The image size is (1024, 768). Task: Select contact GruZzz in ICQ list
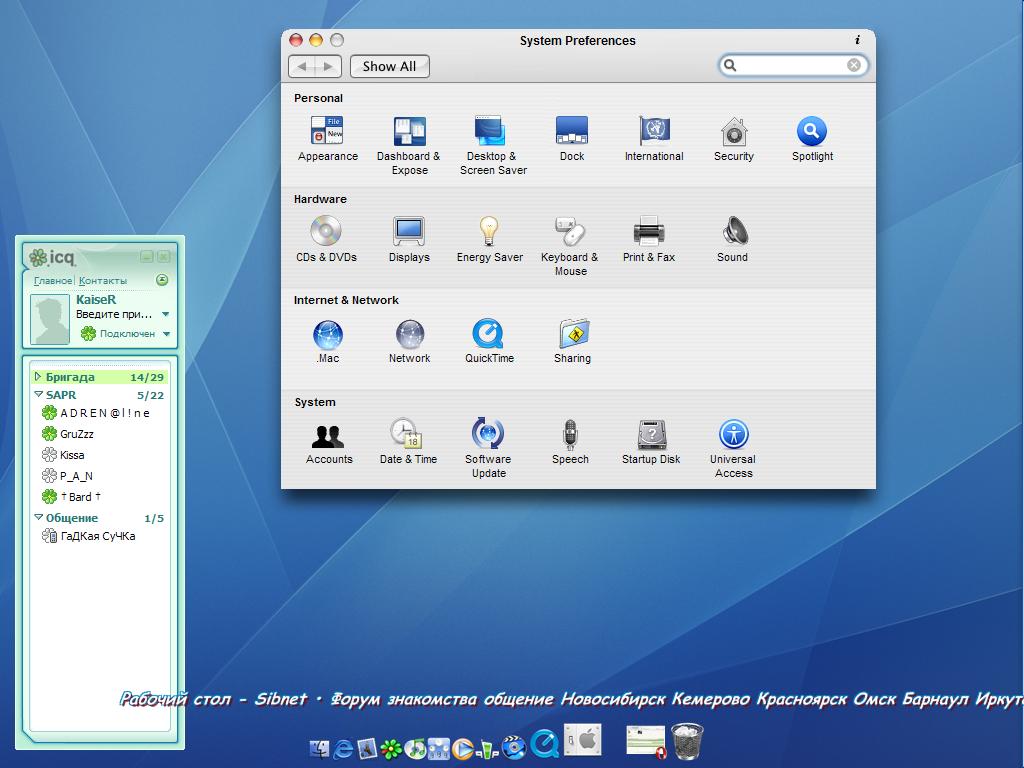(68, 434)
